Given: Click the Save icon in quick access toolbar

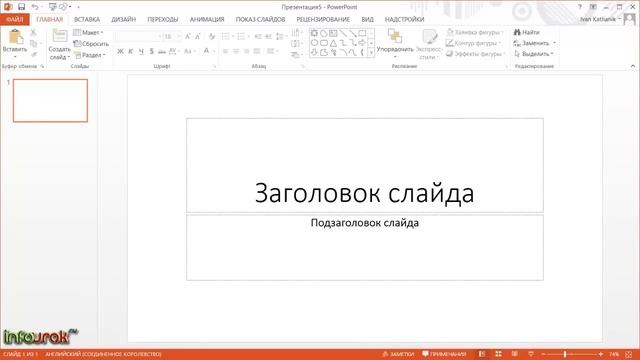Looking at the screenshot, I should (22, 7).
